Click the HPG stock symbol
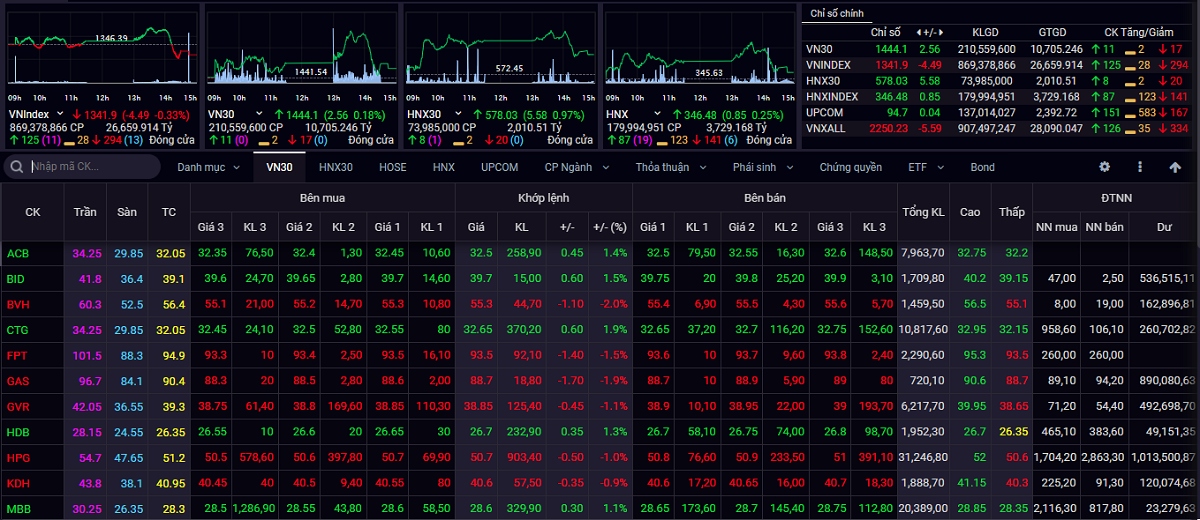 (18, 457)
